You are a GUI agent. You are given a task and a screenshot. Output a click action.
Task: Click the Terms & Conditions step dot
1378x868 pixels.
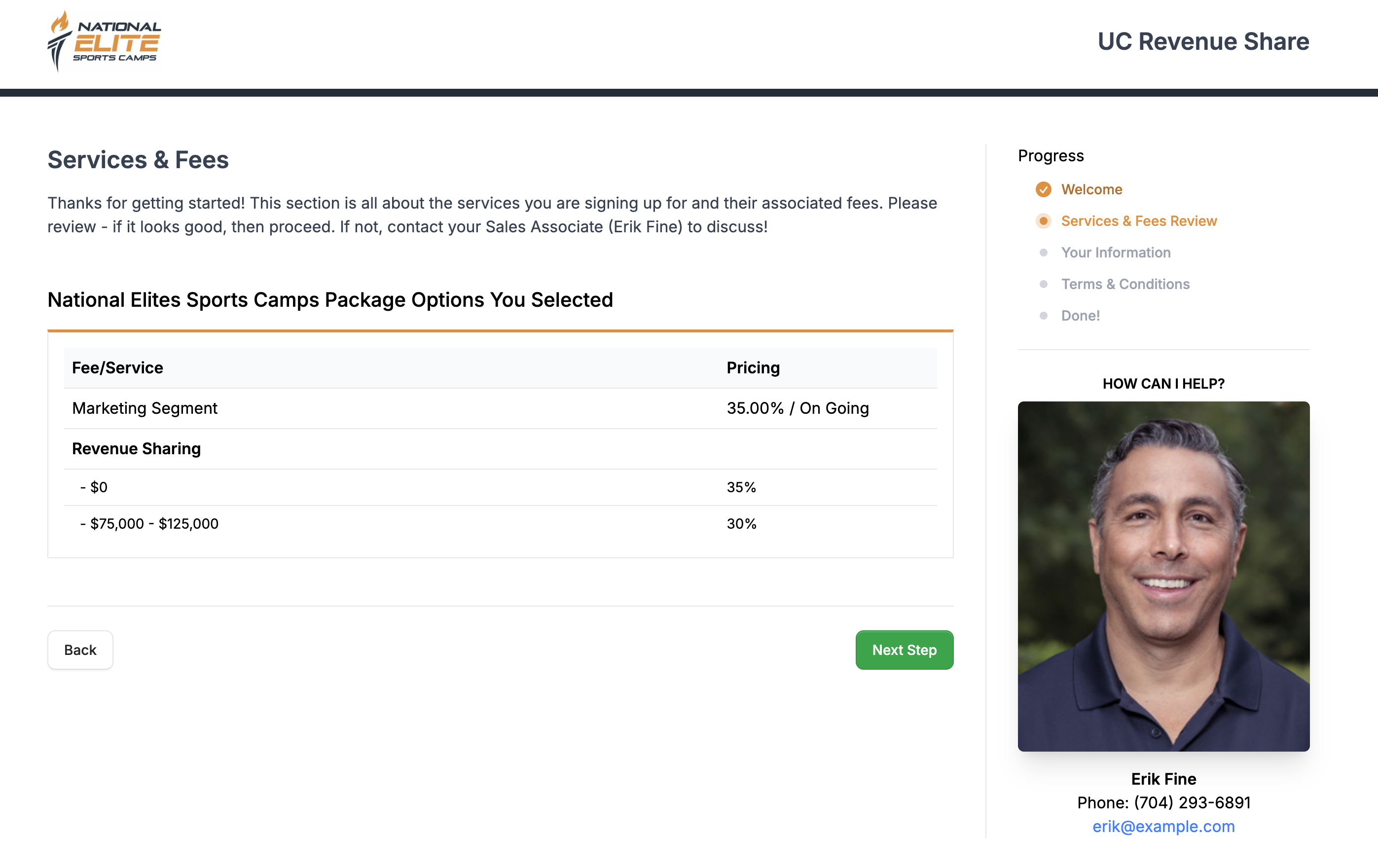(x=1043, y=284)
